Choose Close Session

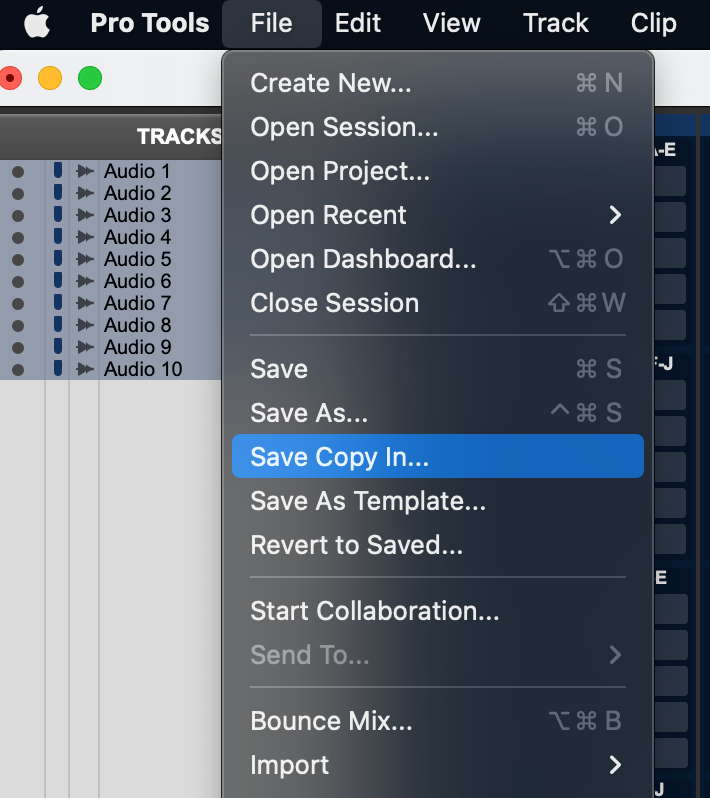(438, 303)
